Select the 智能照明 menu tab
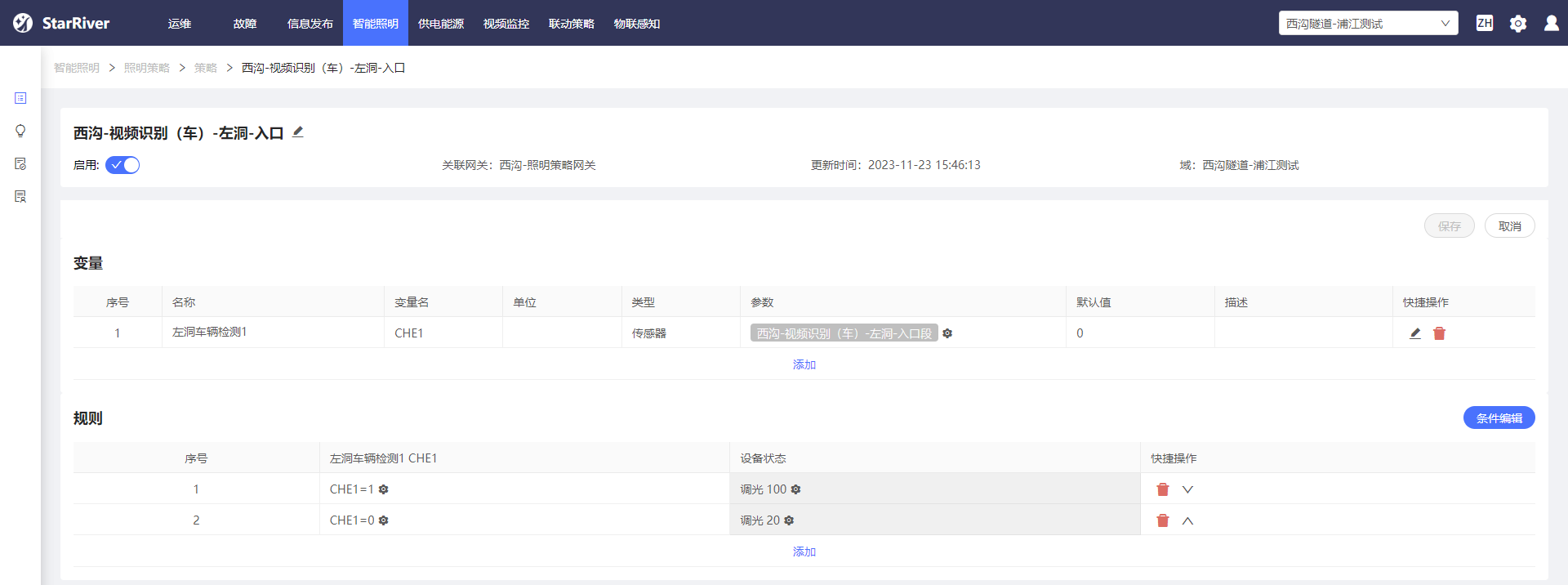This screenshot has width=1568, height=585. (x=376, y=24)
